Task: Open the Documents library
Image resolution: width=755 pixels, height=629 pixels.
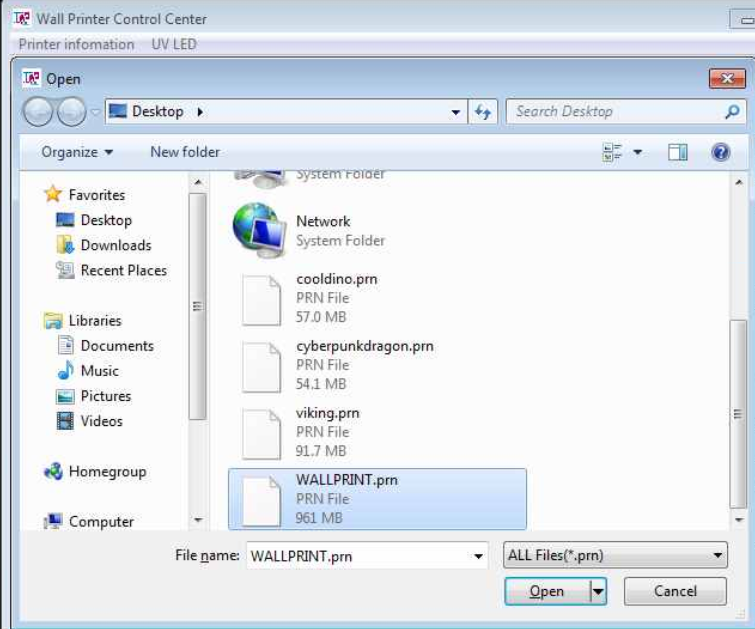Action: point(117,346)
